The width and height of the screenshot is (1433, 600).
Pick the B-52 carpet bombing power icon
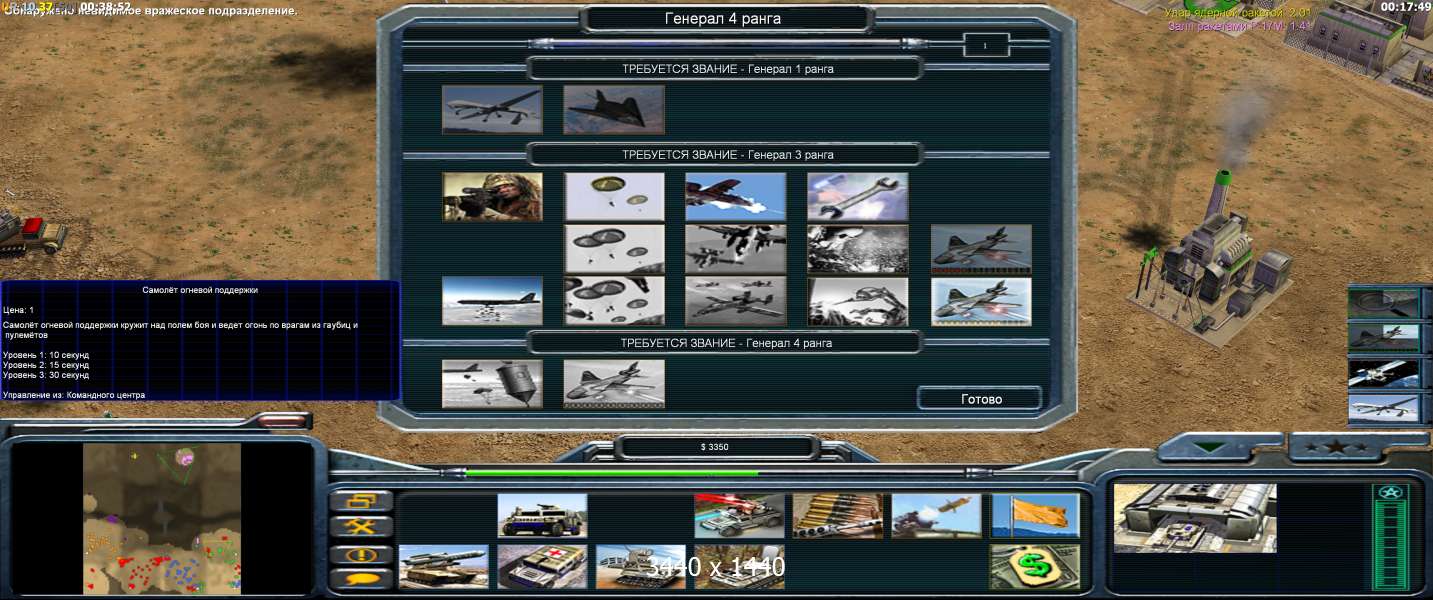[x=492, y=301]
